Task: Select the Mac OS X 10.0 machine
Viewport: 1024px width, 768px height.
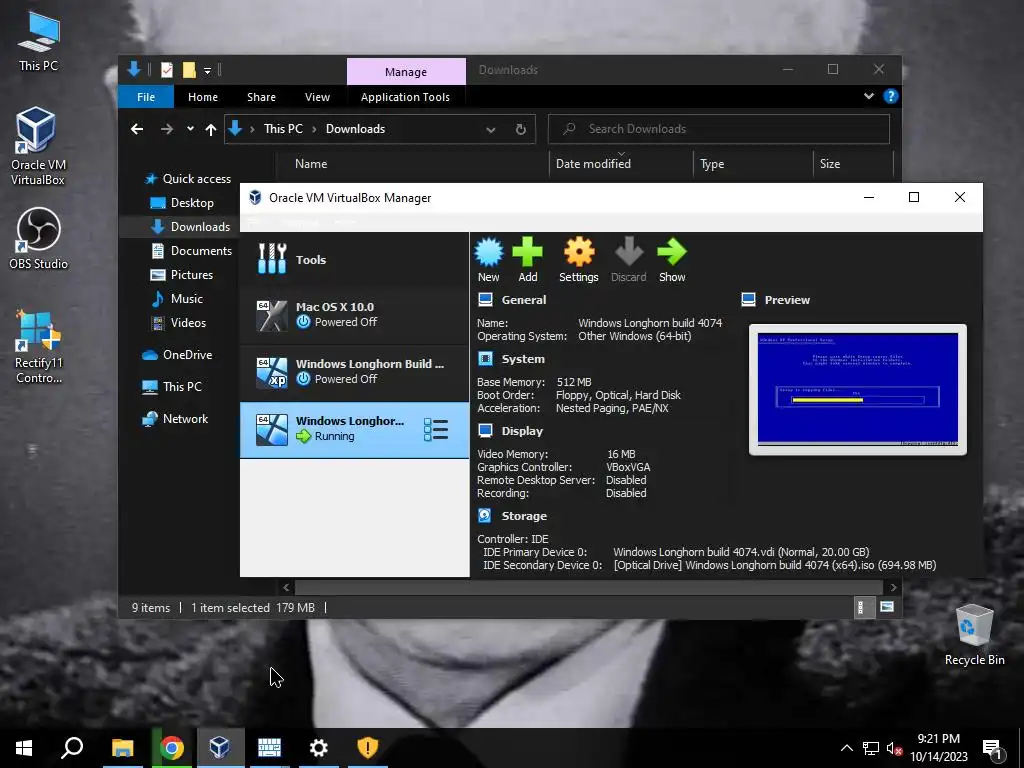Action: tap(355, 315)
